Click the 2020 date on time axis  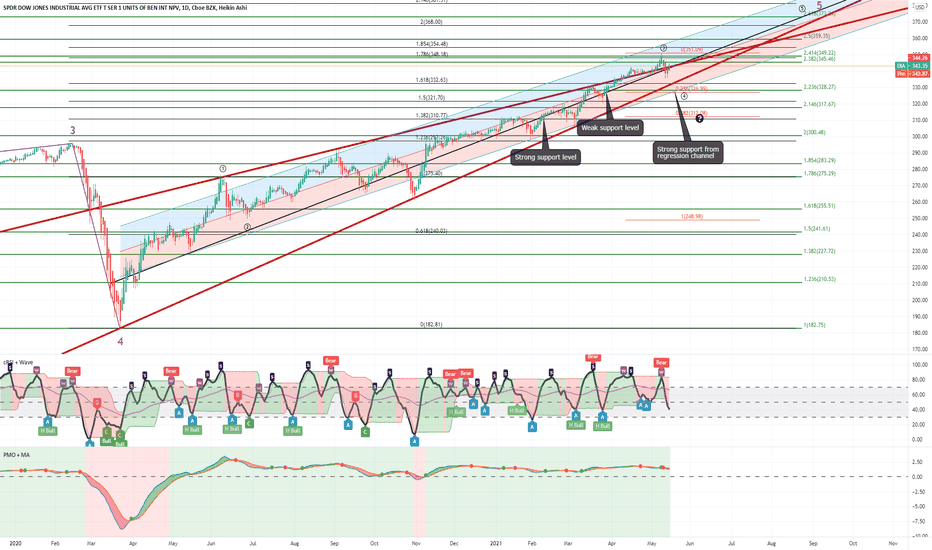click(15, 543)
